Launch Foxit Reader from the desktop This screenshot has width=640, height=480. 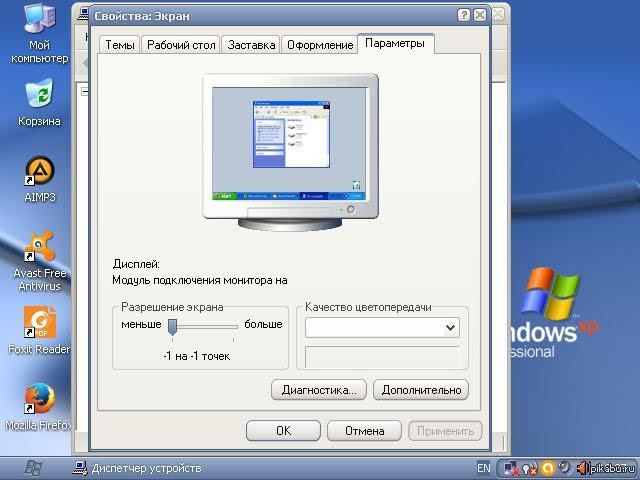[x=39, y=323]
